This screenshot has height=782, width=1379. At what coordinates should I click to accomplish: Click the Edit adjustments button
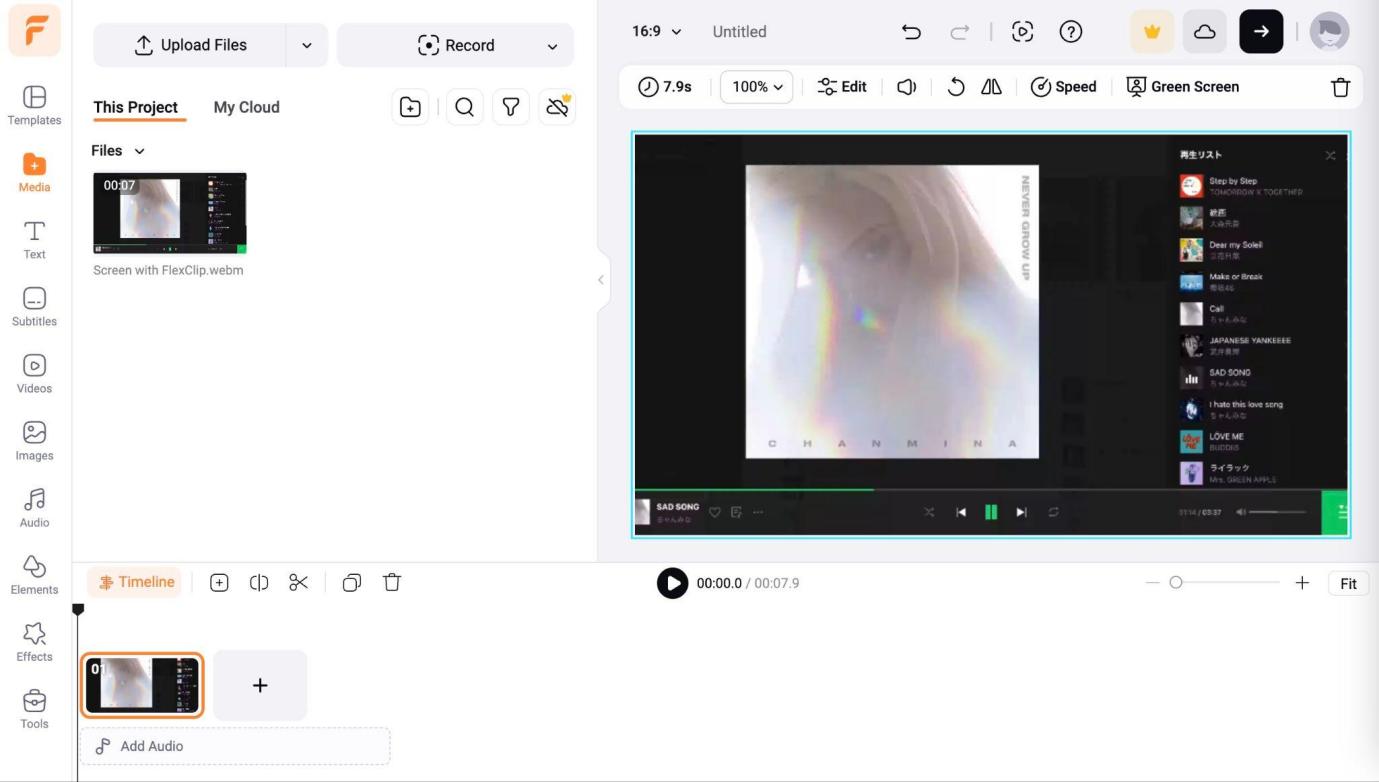tap(842, 87)
